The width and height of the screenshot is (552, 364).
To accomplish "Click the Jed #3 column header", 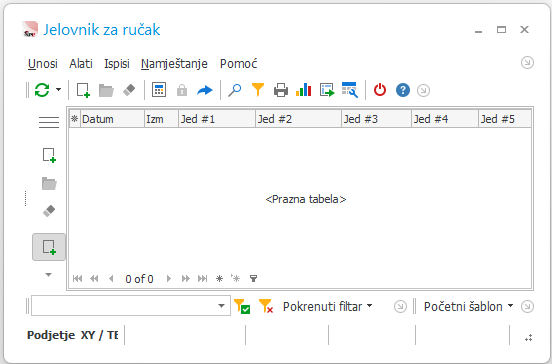I will 376,119.
